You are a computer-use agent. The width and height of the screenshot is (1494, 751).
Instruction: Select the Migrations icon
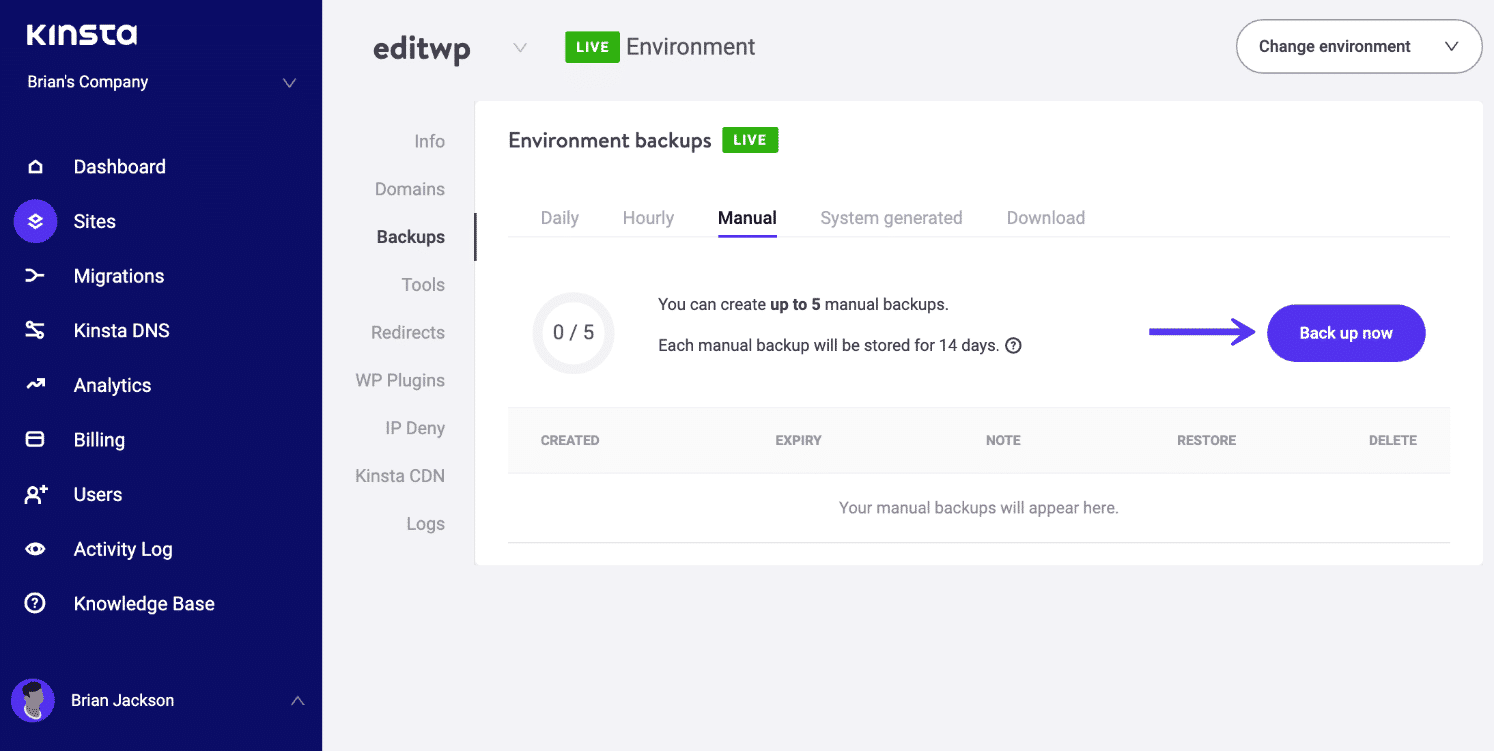[35, 276]
